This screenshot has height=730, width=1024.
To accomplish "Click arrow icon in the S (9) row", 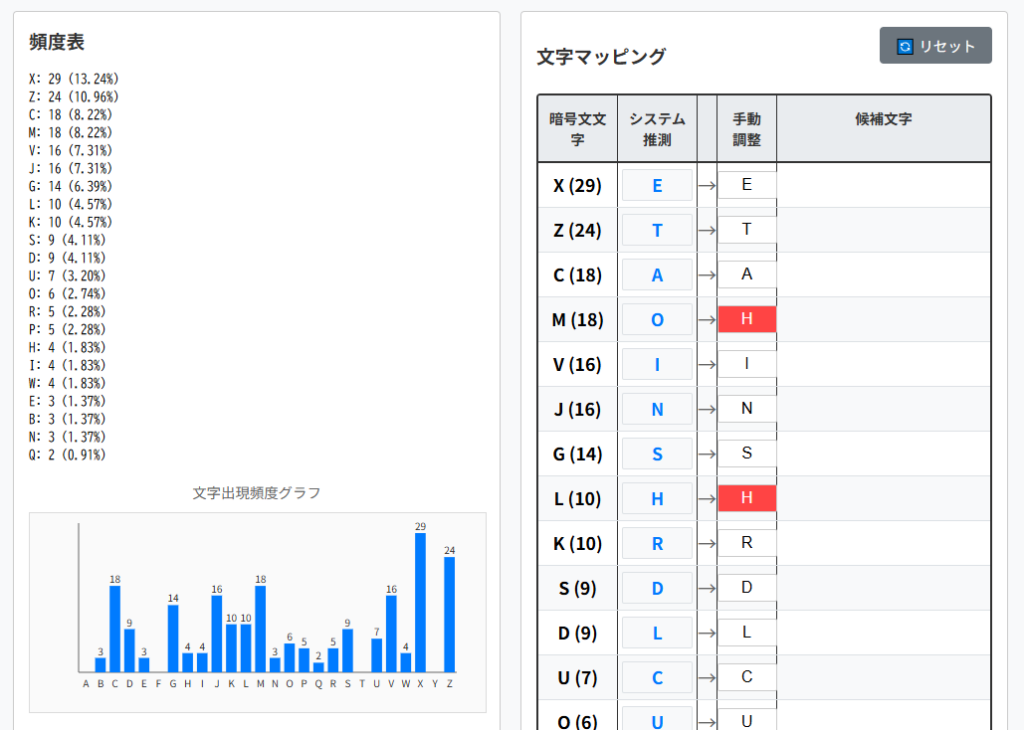I will tap(707, 588).
